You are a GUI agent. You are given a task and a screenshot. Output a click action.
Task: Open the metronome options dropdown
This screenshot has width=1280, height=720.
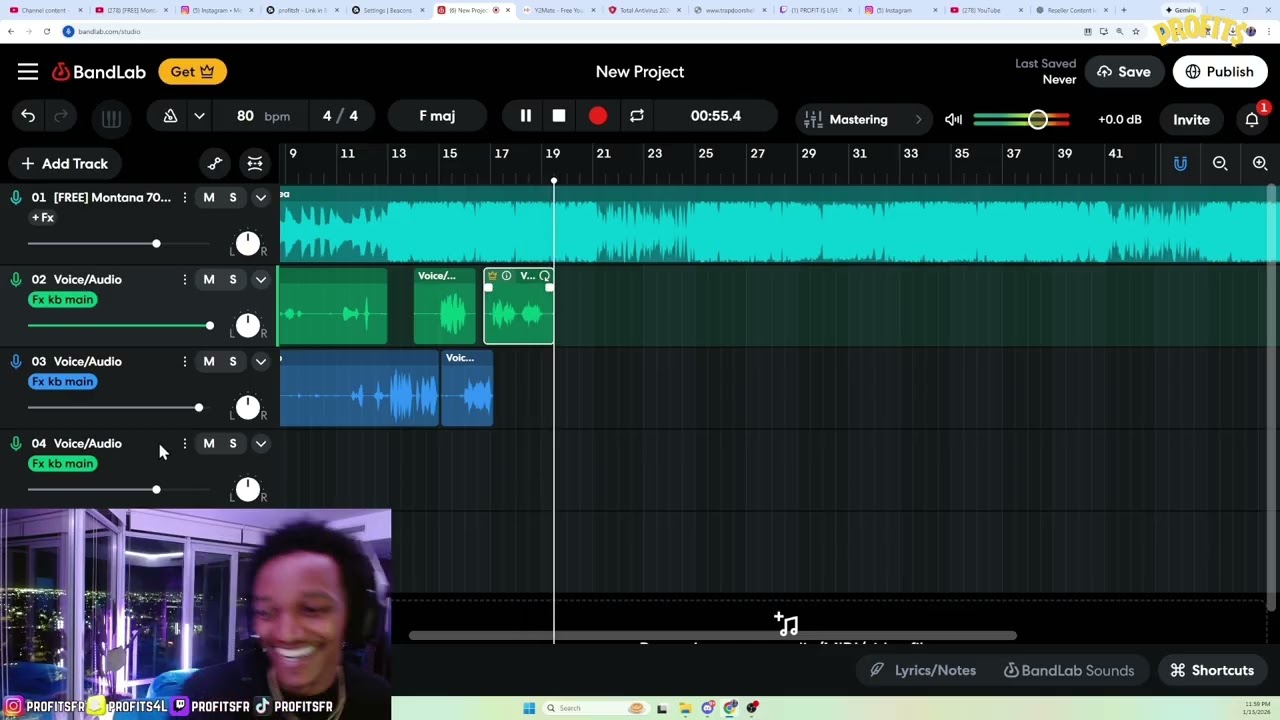[x=199, y=116]
